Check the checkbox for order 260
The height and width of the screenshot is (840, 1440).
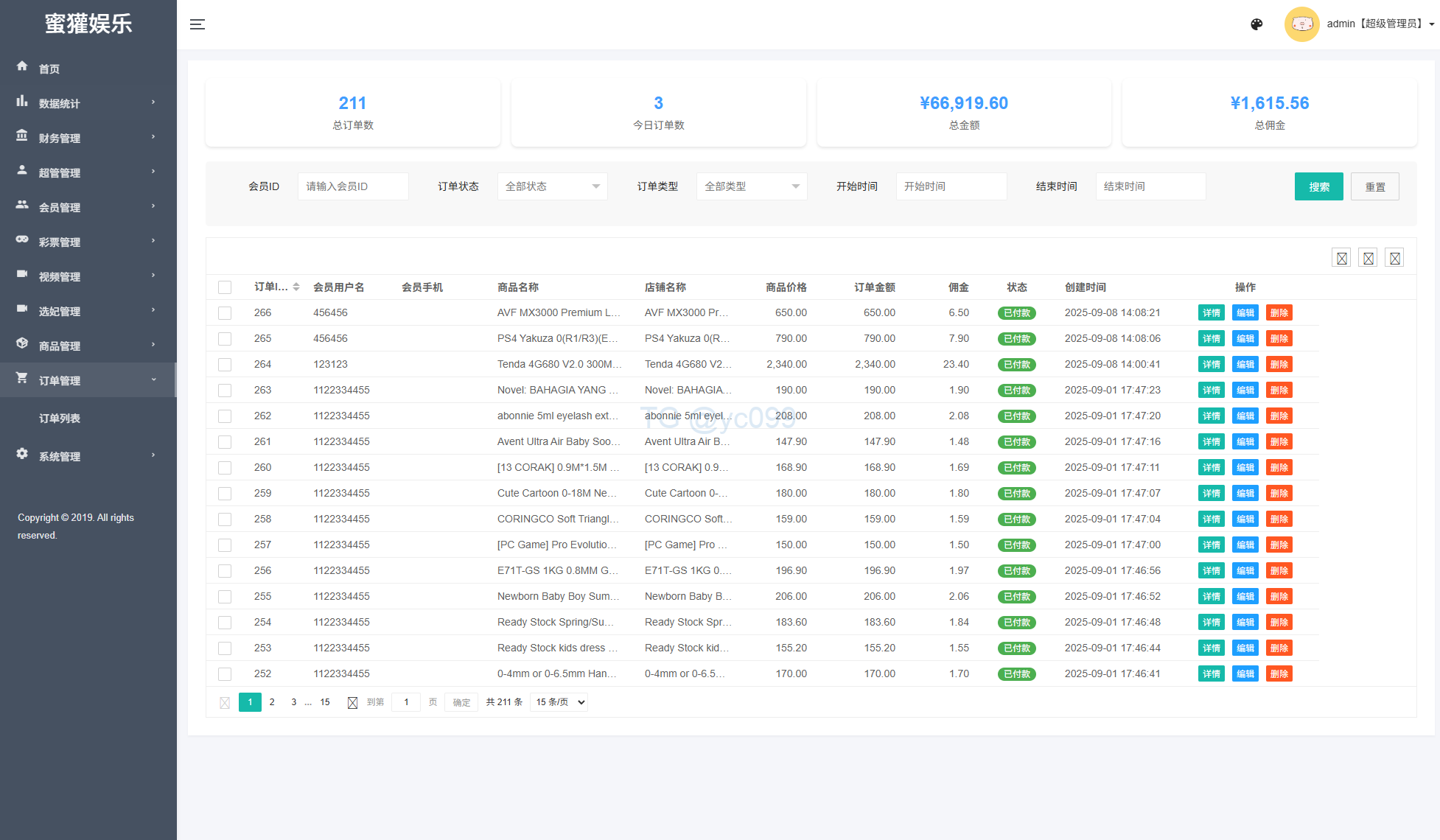click(x=225, y=468)
